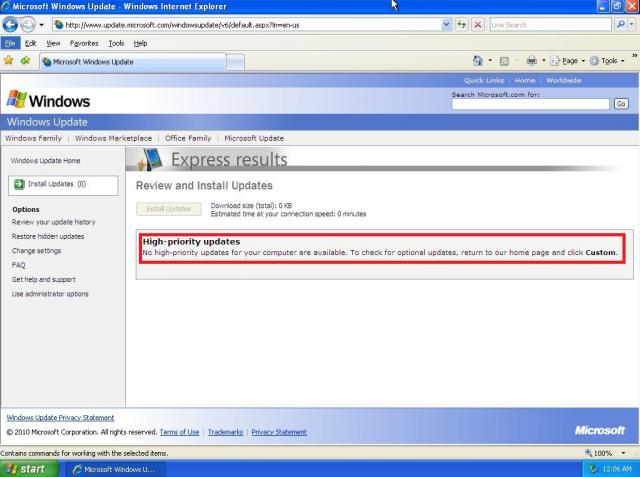The width and height of the screenshot is (640, 477).
Task: Click the 100% zoom level control
Action: click(598, 453)
